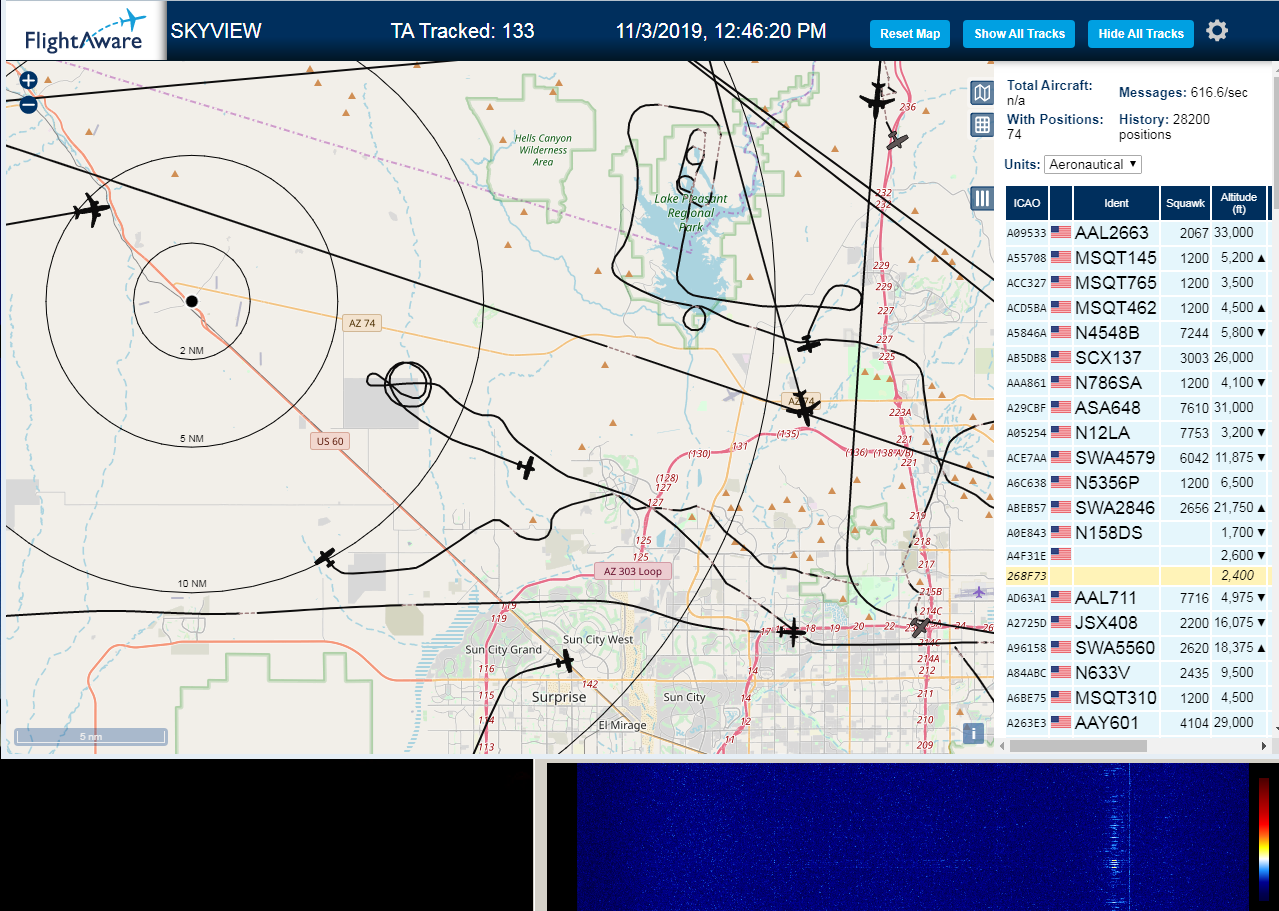Select the JSX408 aircraft row
1279x911 pixels.
click(1137, 622)
